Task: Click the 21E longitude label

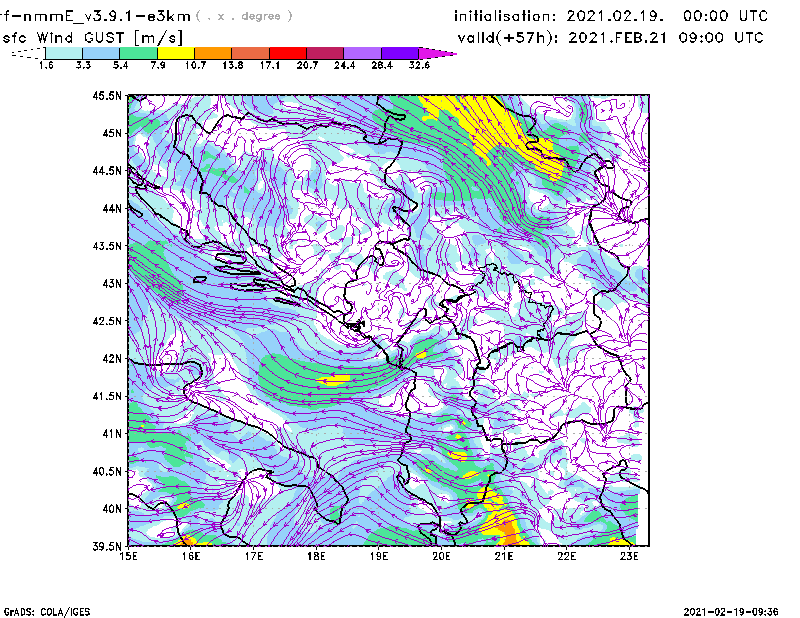Action: 504,556
